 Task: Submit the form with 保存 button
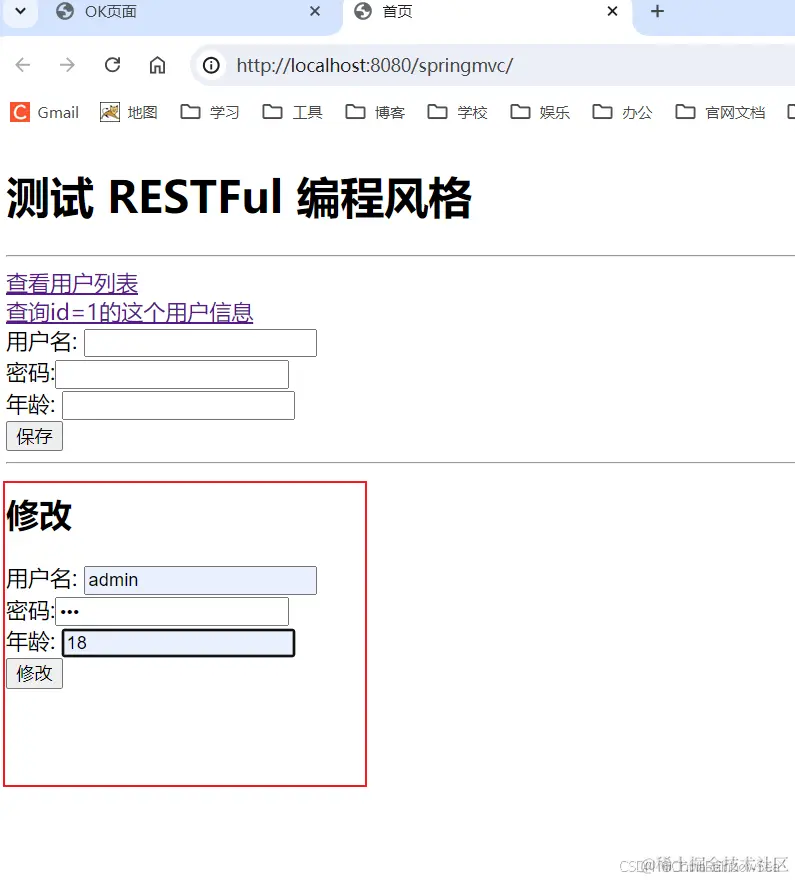pyautogui.click(x=34, y=436)
